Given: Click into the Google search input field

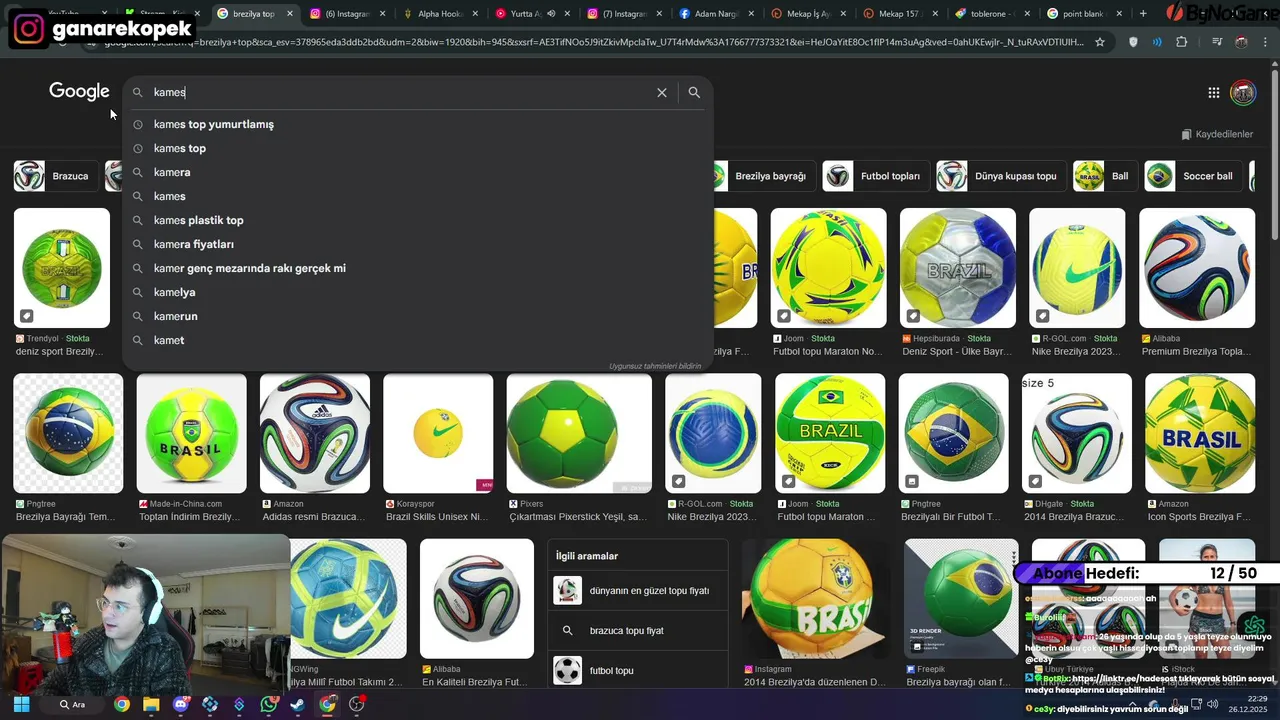Looking at the screenshot, I should pos(400,92).
